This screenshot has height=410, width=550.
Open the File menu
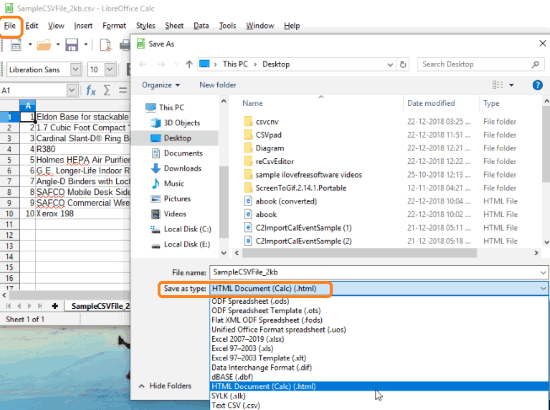tap(10, 26)
